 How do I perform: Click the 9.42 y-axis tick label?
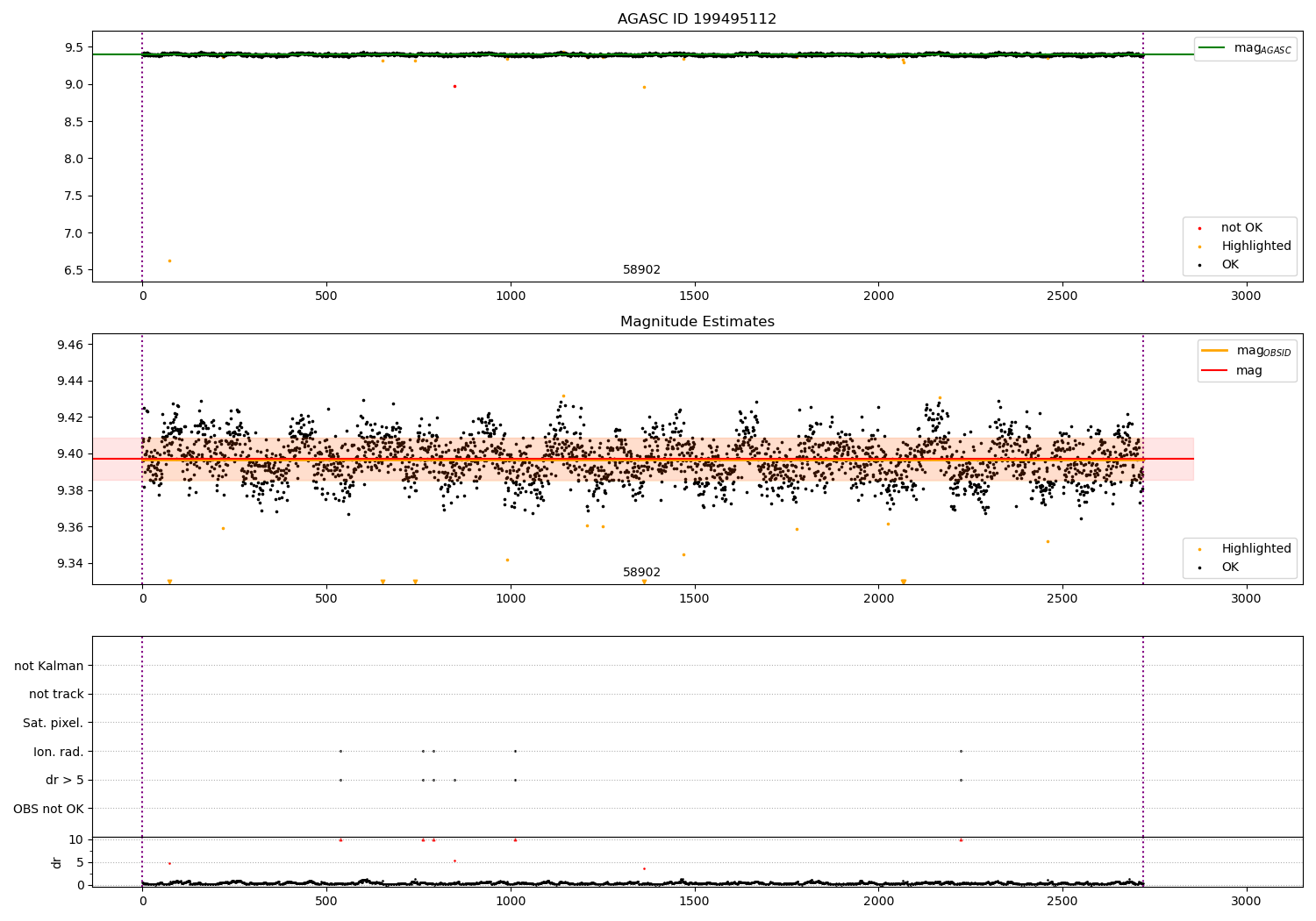pos(70,418)
